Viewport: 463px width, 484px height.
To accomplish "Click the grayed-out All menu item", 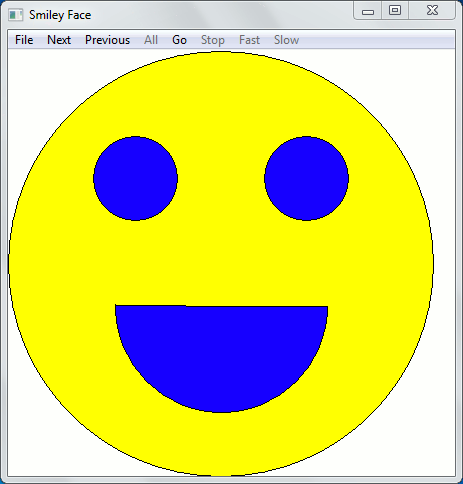I will (x=151, y=40).
